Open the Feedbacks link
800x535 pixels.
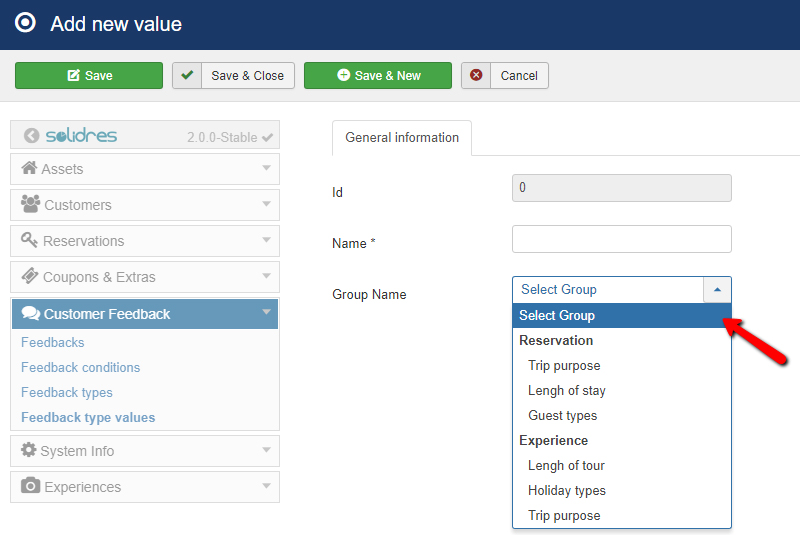tap(53, 342)
